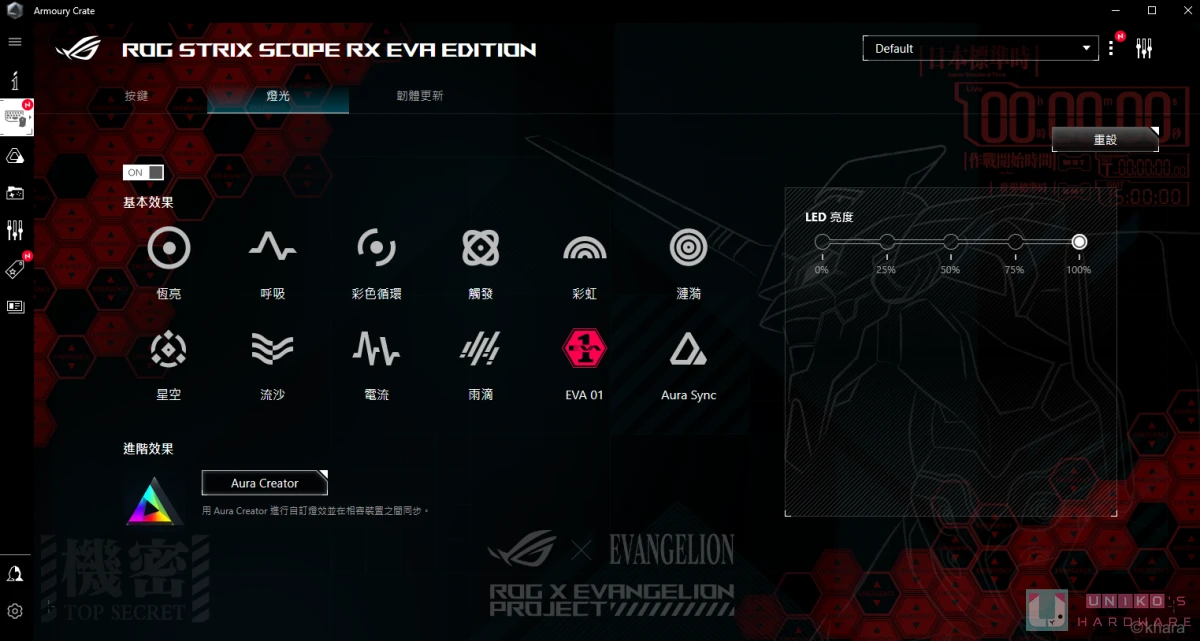This screenshot has width=1200, height=641.
Task: Click the 重設 reset button
Action: (1105, 140)
